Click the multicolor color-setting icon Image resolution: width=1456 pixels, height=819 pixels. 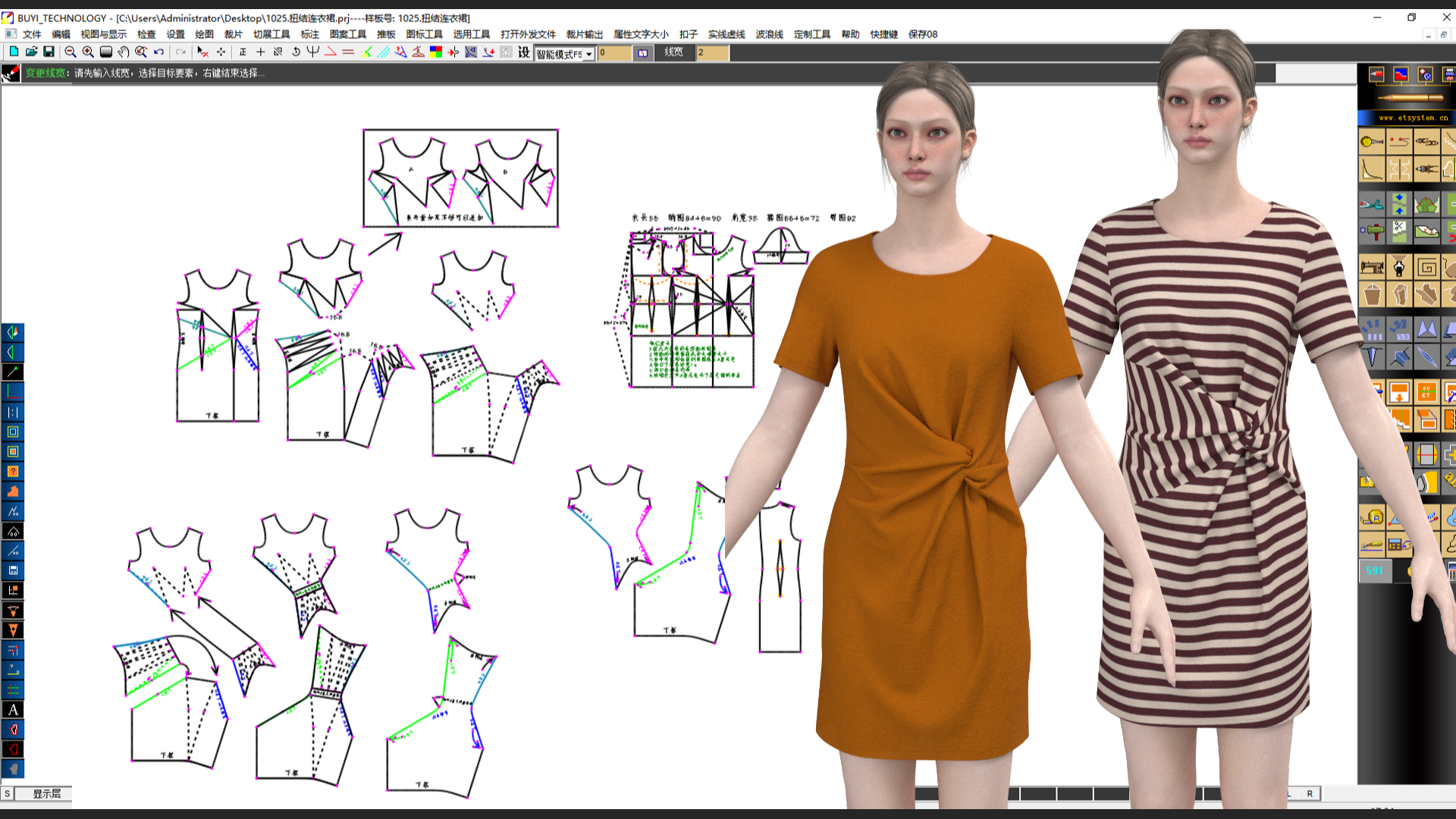pyautogui.click(x=435, y=52)
